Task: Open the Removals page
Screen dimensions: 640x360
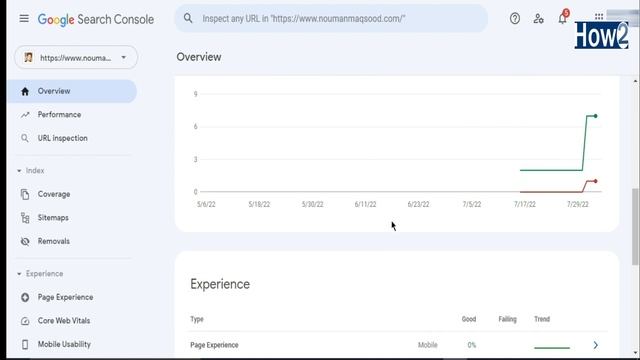Action: coord(53,241)
